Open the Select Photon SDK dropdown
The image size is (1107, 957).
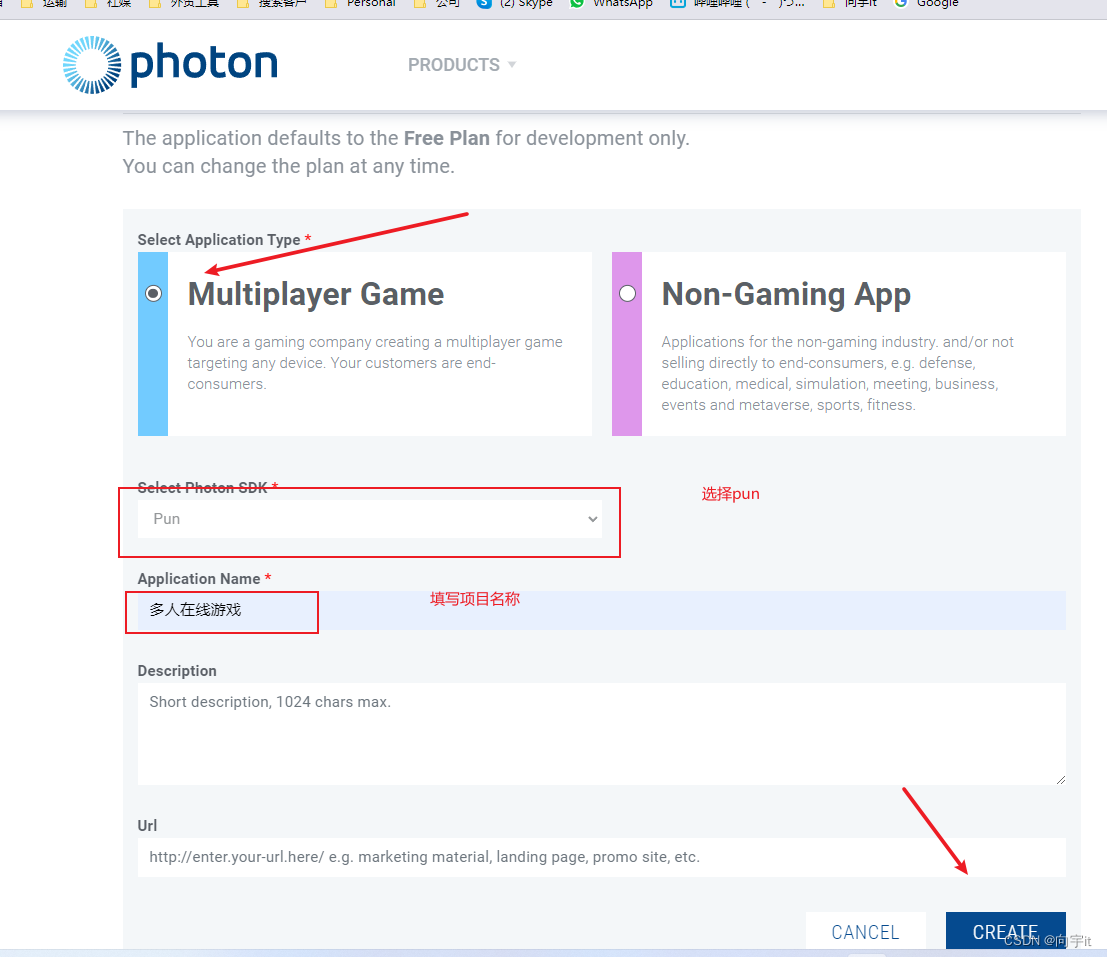point(370,519)
